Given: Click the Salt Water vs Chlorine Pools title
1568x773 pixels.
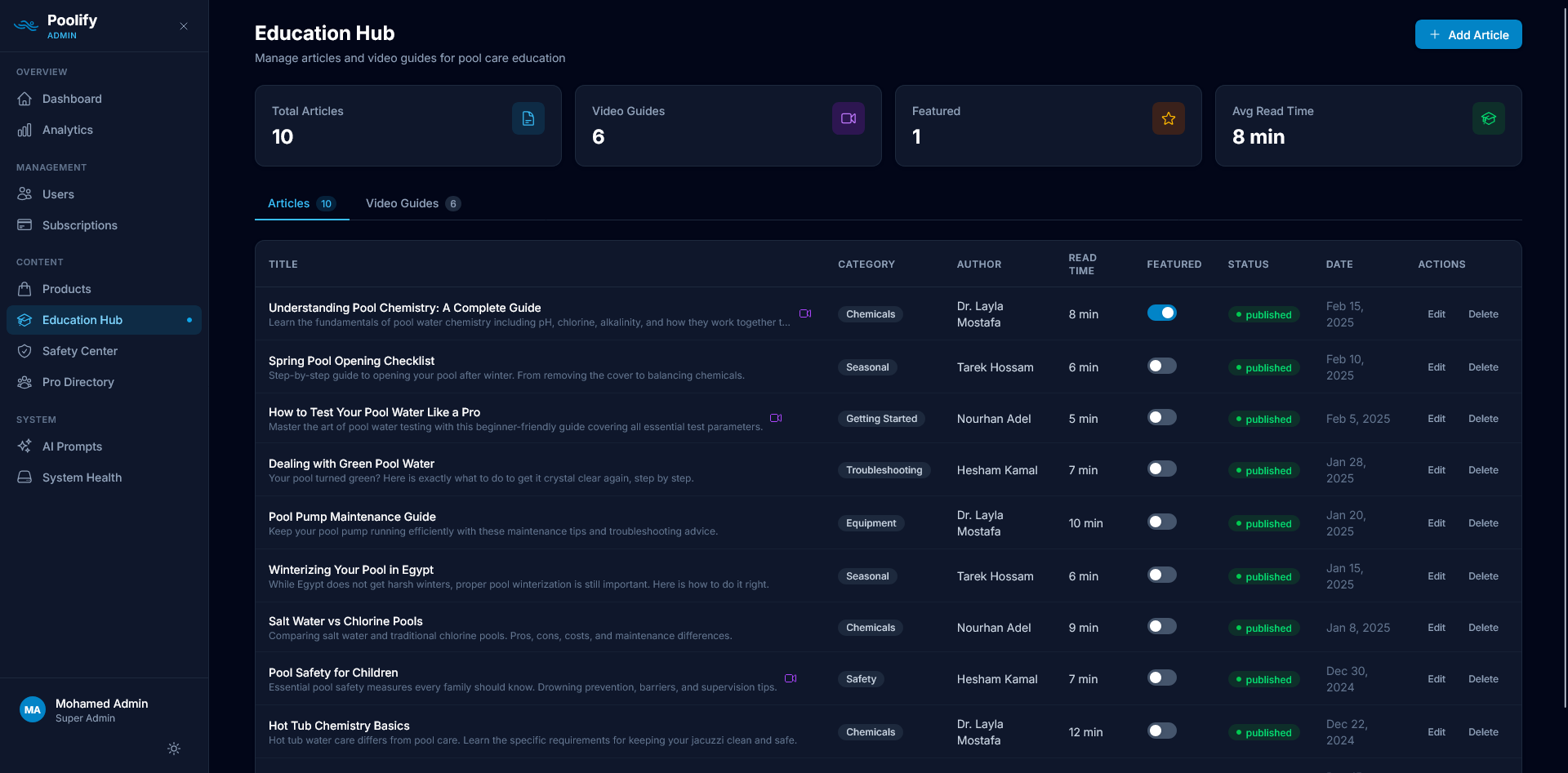Looking at the screenshot, I should point(345,621).
